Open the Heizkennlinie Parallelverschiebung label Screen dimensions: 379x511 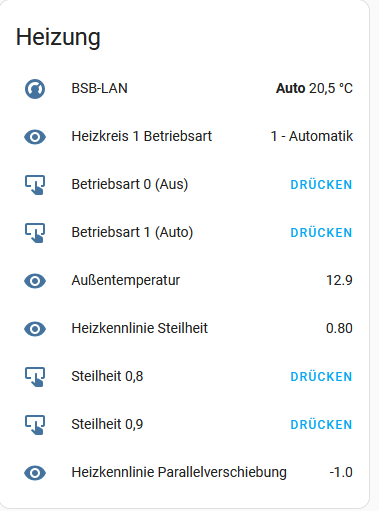[179, 473]
